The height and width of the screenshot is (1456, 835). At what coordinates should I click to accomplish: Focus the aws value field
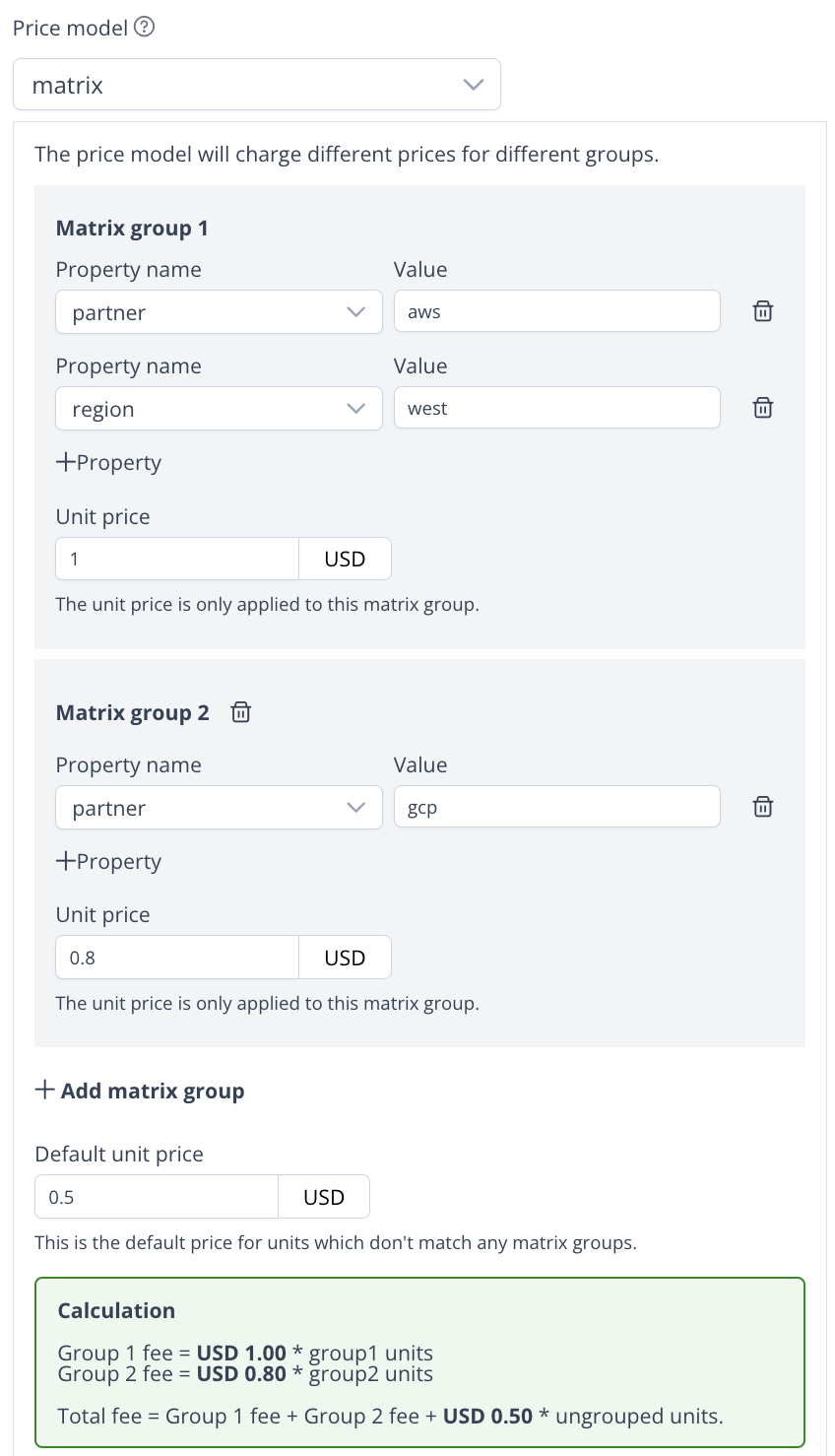[556, 311]
